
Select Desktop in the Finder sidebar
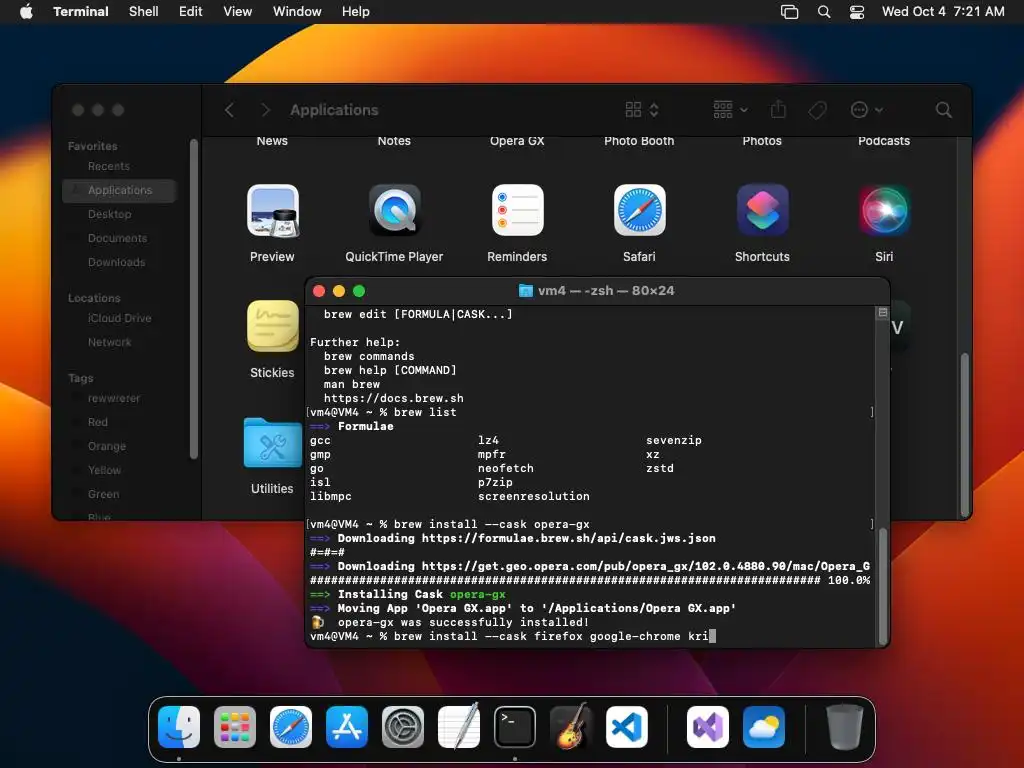pyautogui.click(x=120, y=214)
